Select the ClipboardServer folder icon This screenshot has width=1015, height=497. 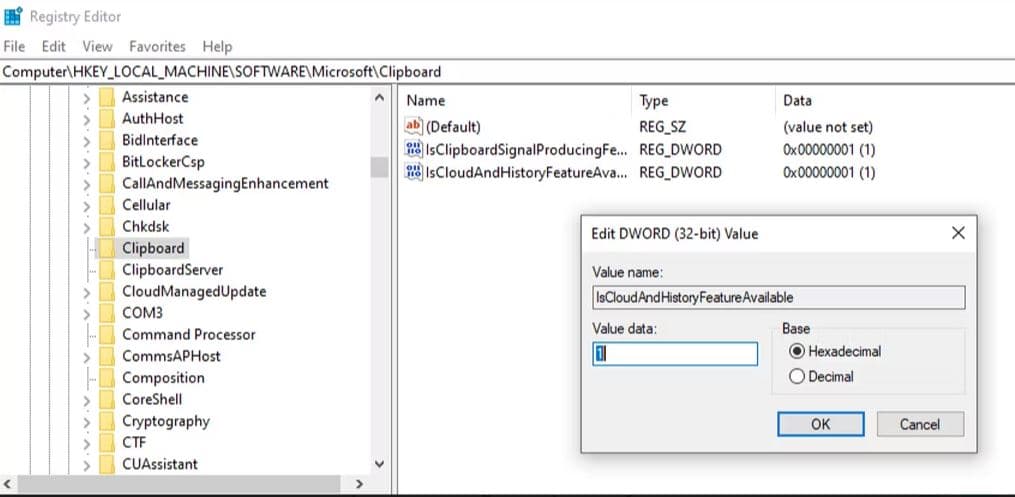(107, 270)
